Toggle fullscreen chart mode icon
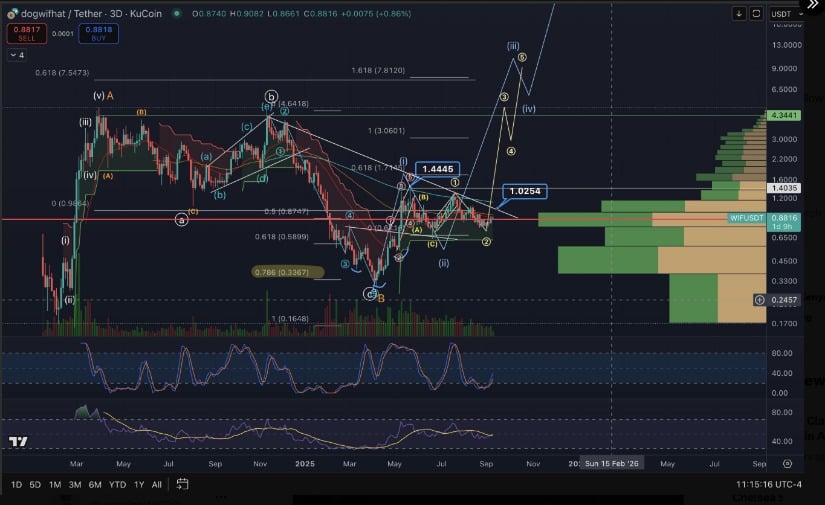The width and height of the screenshot is (825, 505). click(756, 14)
